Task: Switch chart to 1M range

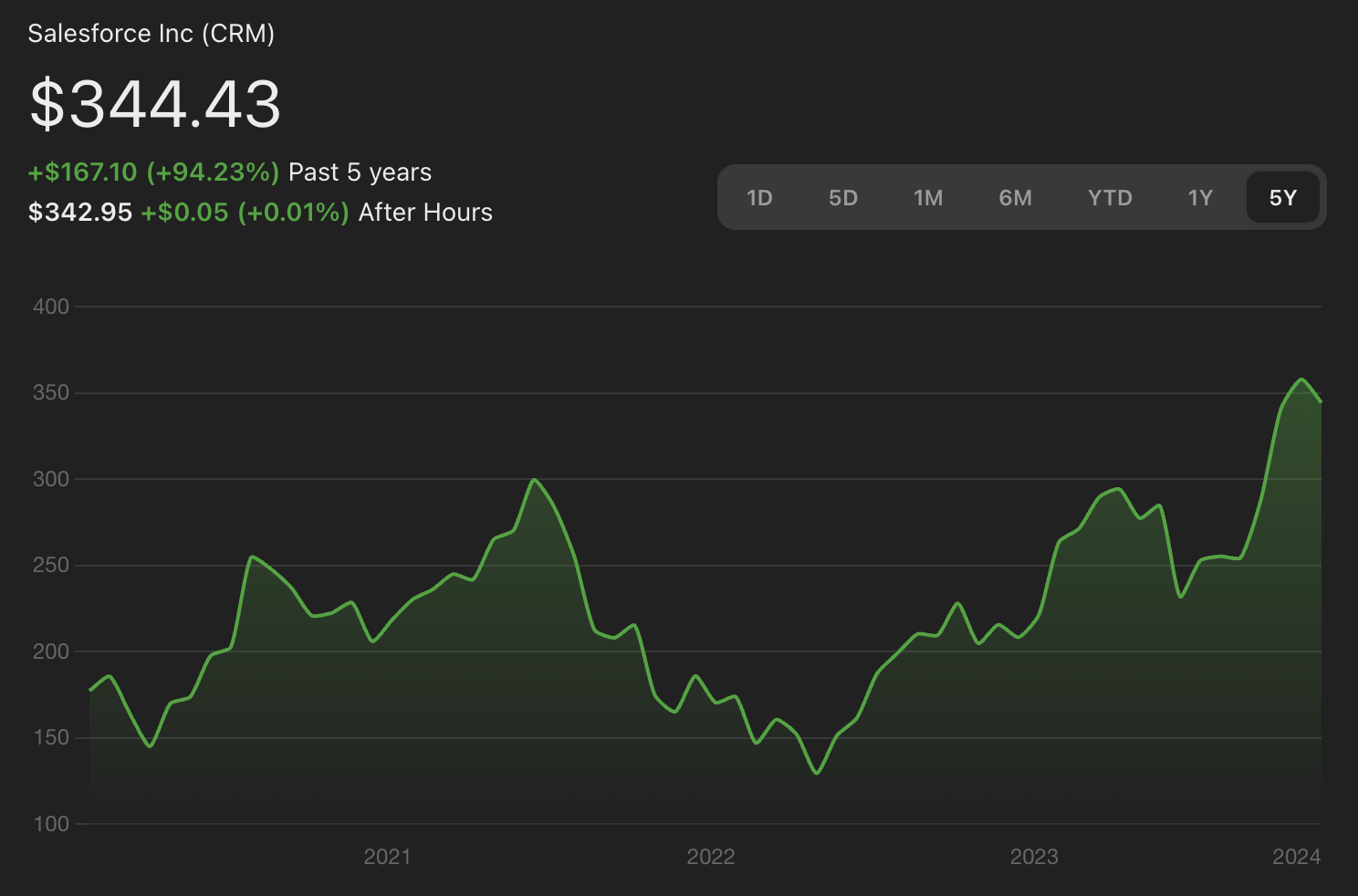Action: [928, 198]
